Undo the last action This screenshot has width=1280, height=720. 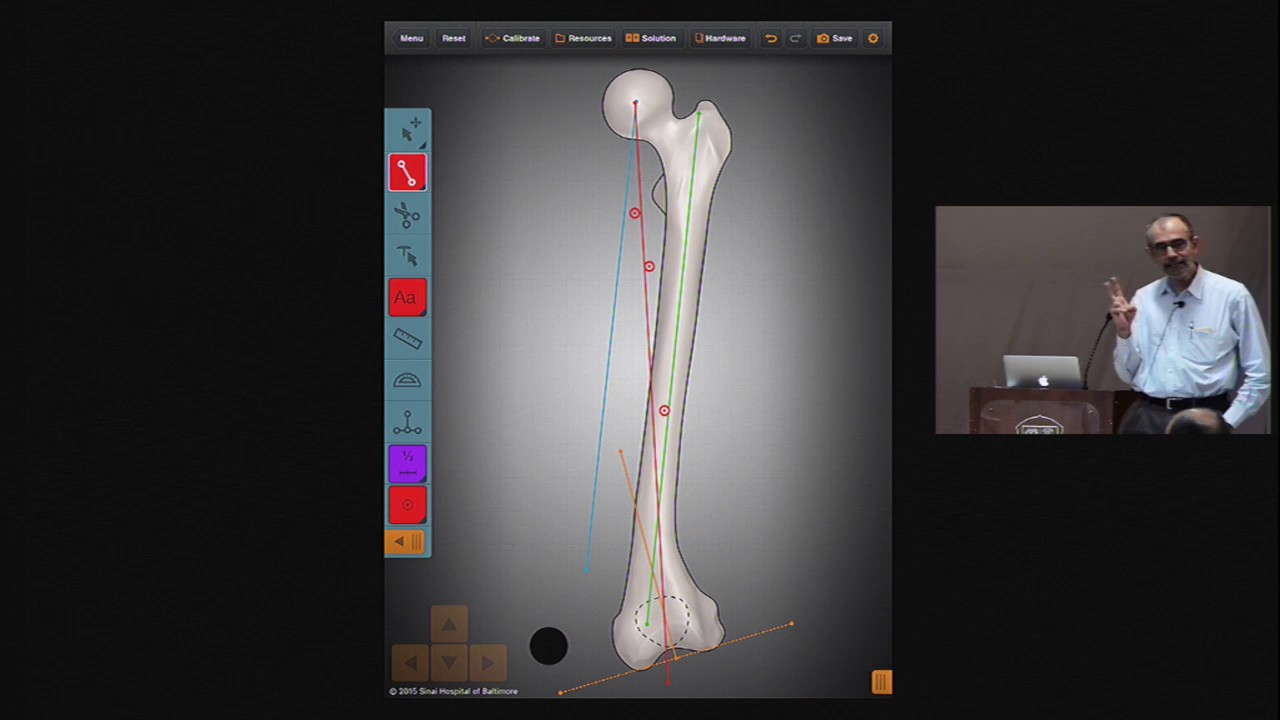click(771, 38)
